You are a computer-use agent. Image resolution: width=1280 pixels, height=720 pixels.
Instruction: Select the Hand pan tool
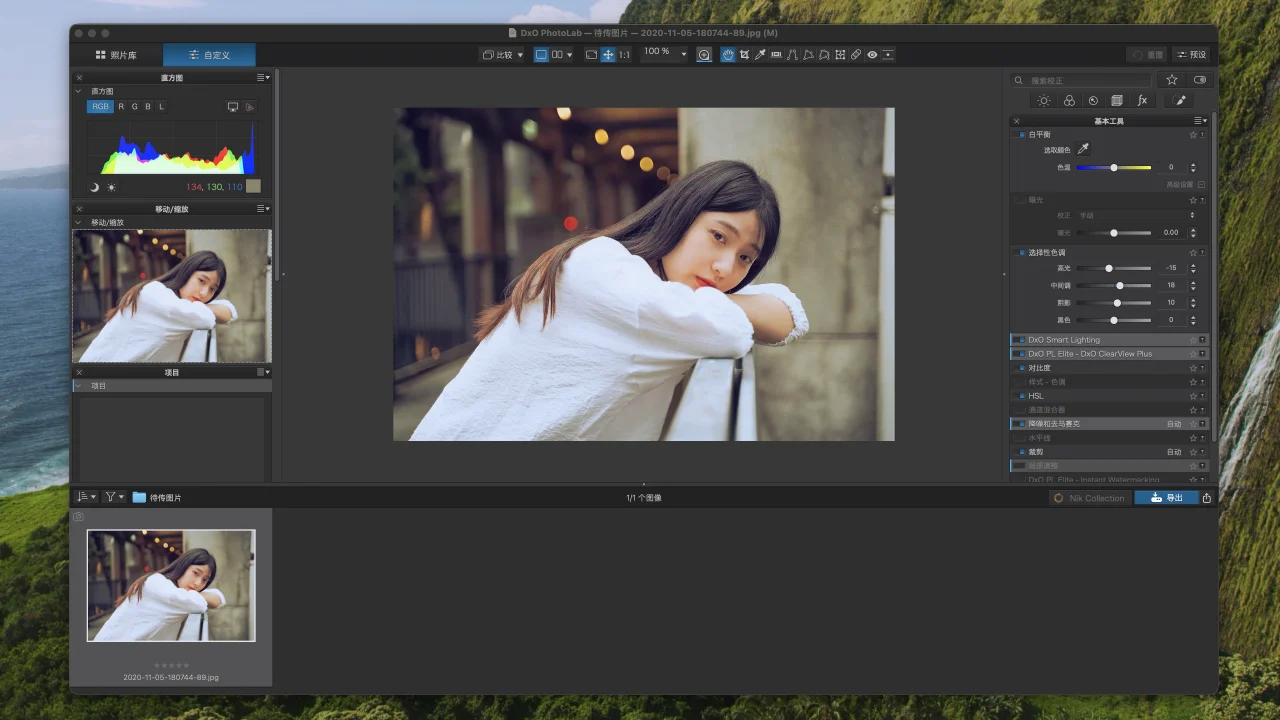point(728,55)
